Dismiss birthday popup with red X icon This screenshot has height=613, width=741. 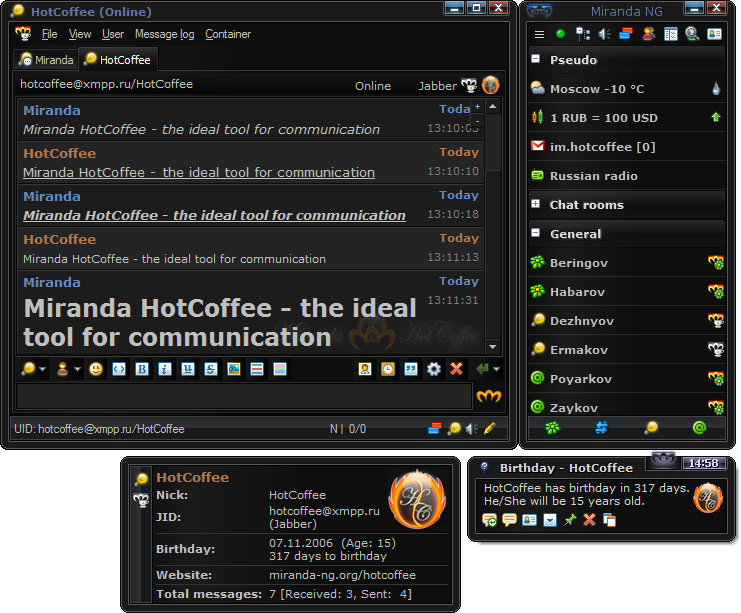tap(589, 520)
